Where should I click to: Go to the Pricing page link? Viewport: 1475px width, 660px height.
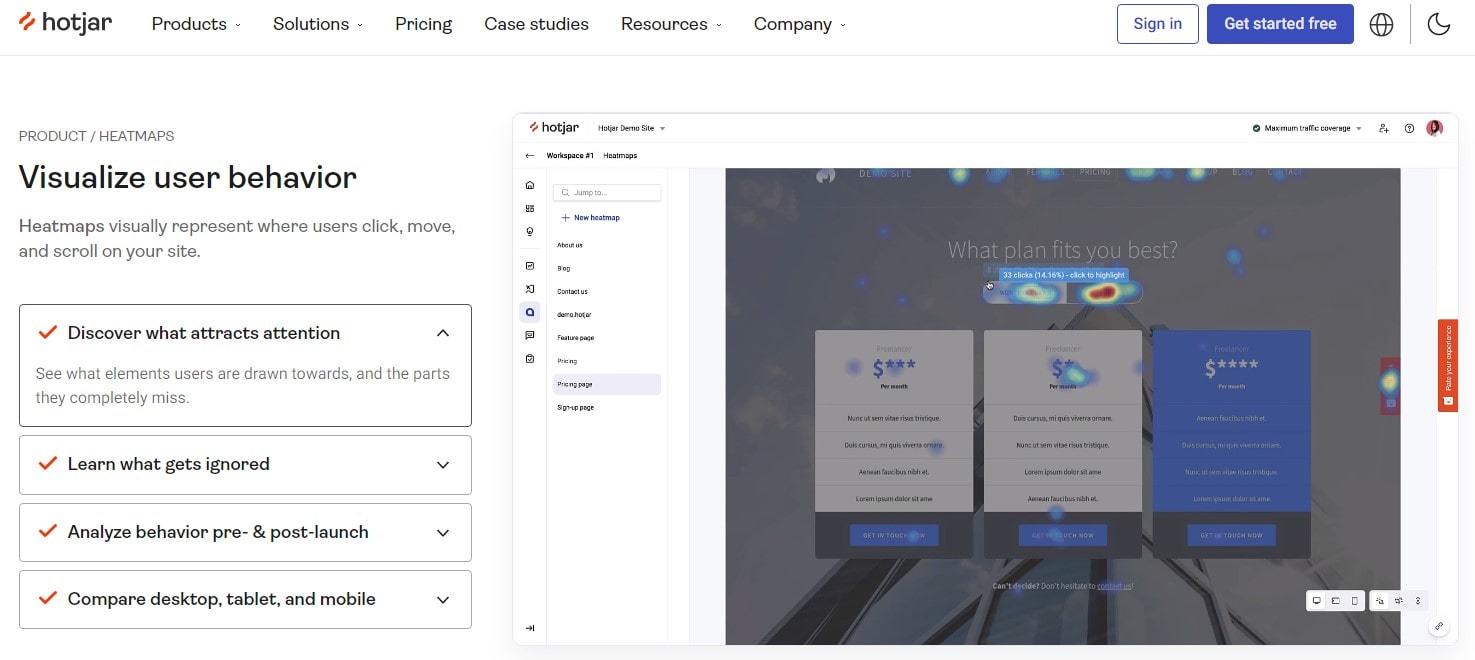pyautogui.click(x=423, y=24)
